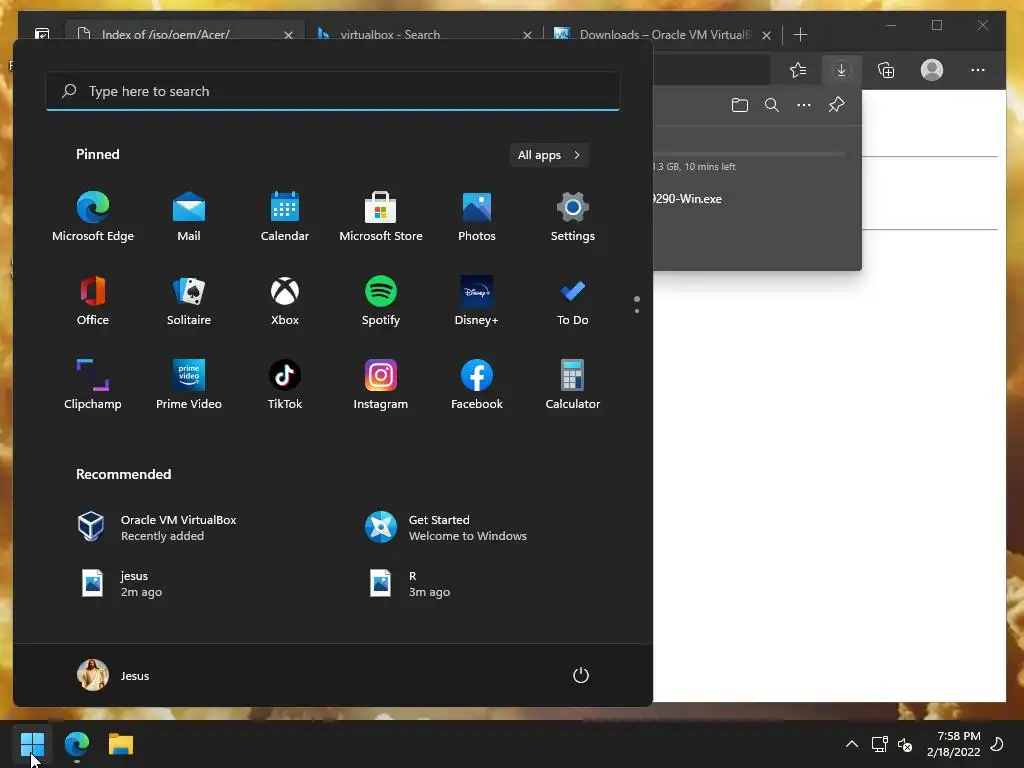
Task: Launch Clipchamp video editor
Action: point(93,385)
